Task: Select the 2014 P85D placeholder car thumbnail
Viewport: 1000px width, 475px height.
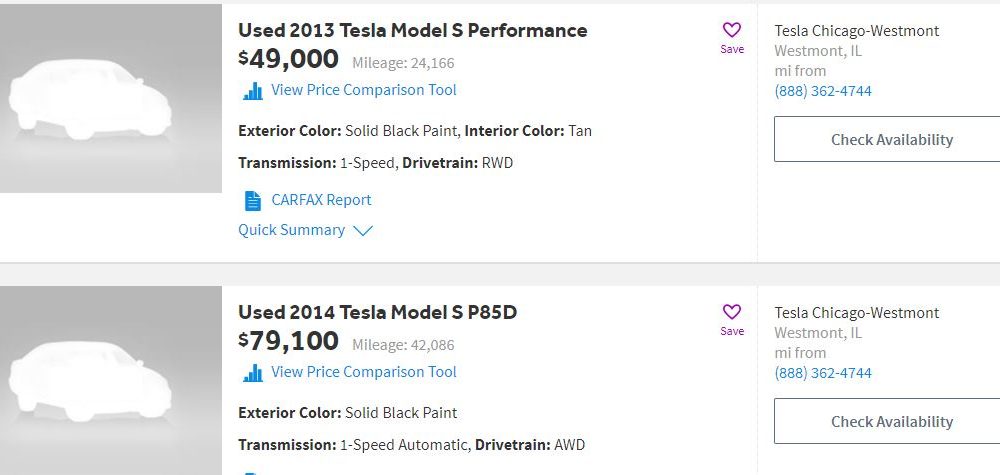Action: click(111, 380)
